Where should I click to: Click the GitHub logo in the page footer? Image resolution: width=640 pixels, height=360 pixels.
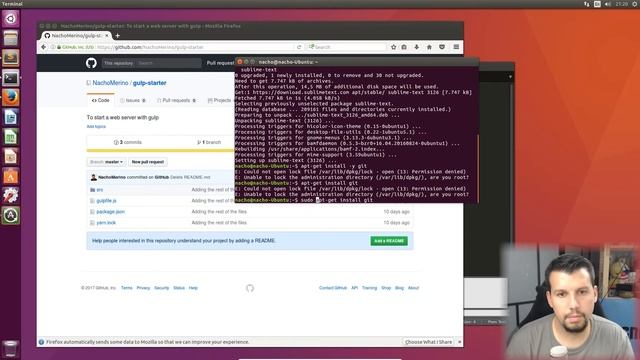[250, 288]
